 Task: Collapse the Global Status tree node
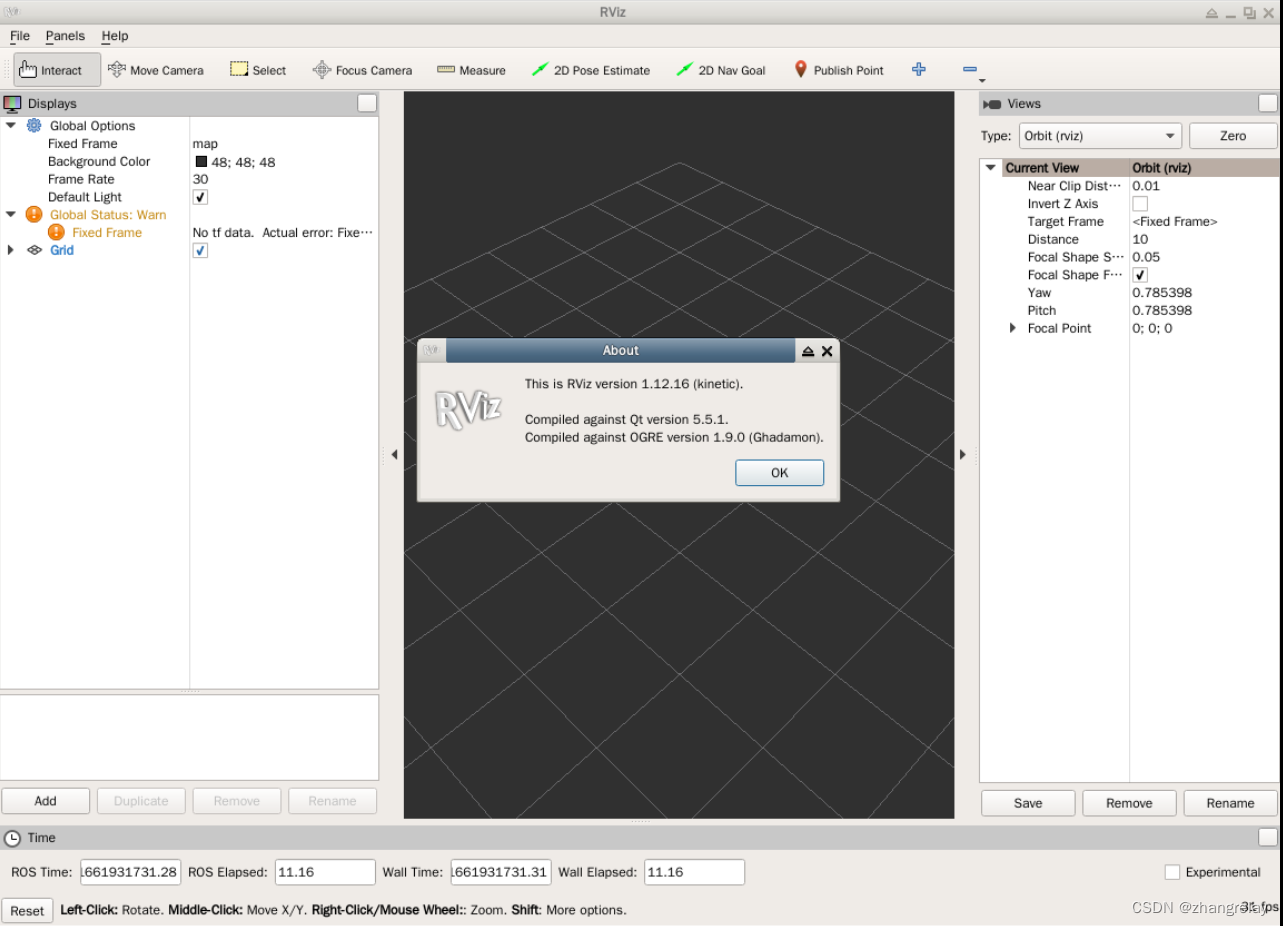coord(11,214)
